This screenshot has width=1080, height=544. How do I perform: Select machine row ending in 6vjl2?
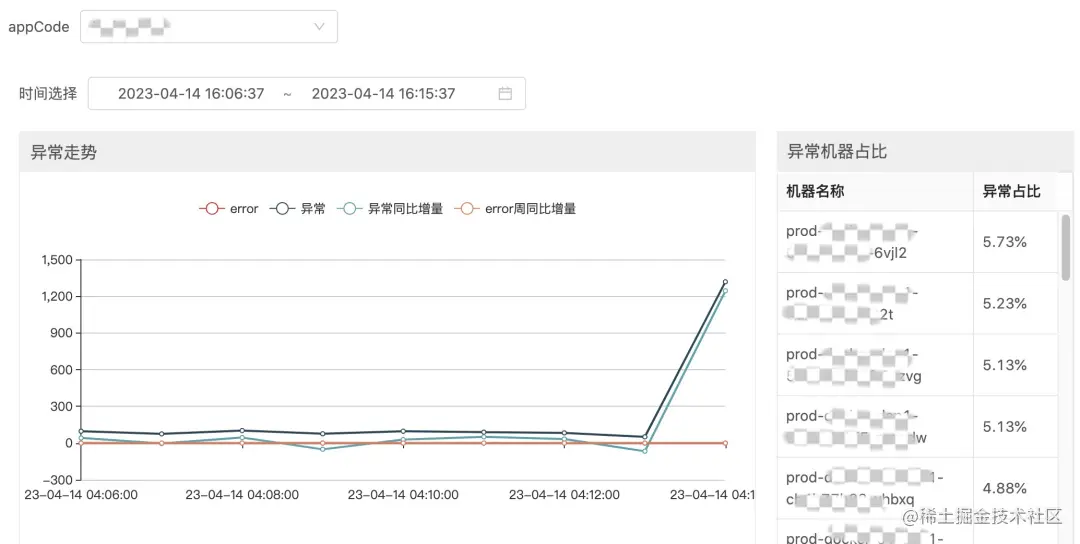pyautogui.click(x=917, y=242)
